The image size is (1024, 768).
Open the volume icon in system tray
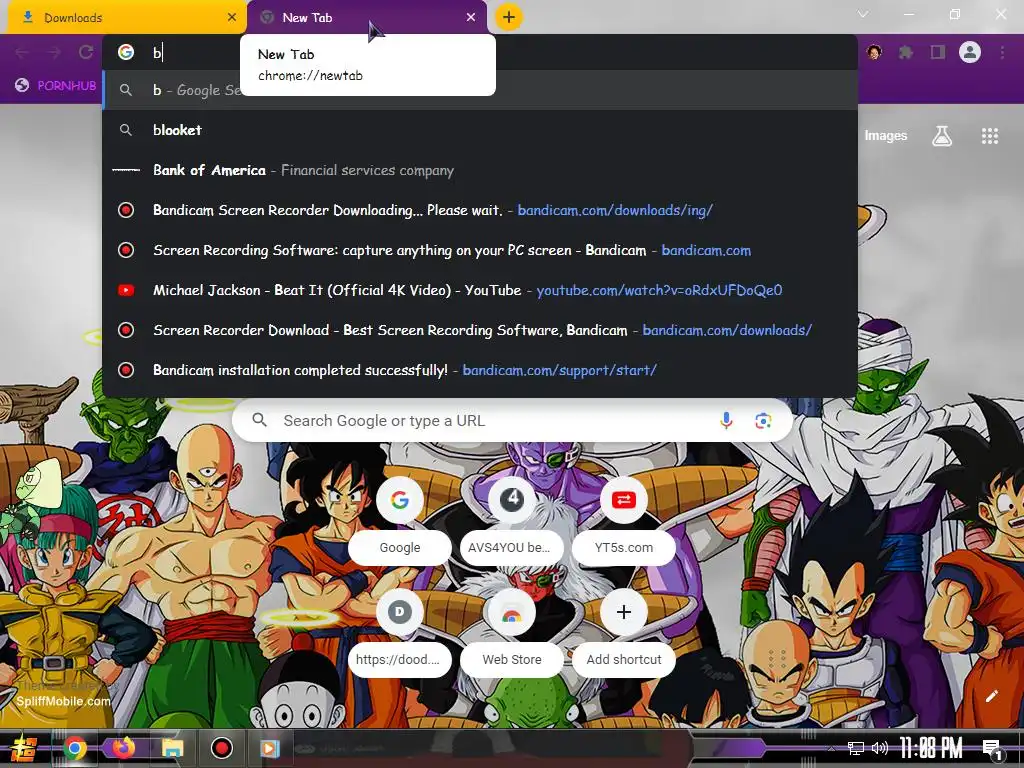880,748
